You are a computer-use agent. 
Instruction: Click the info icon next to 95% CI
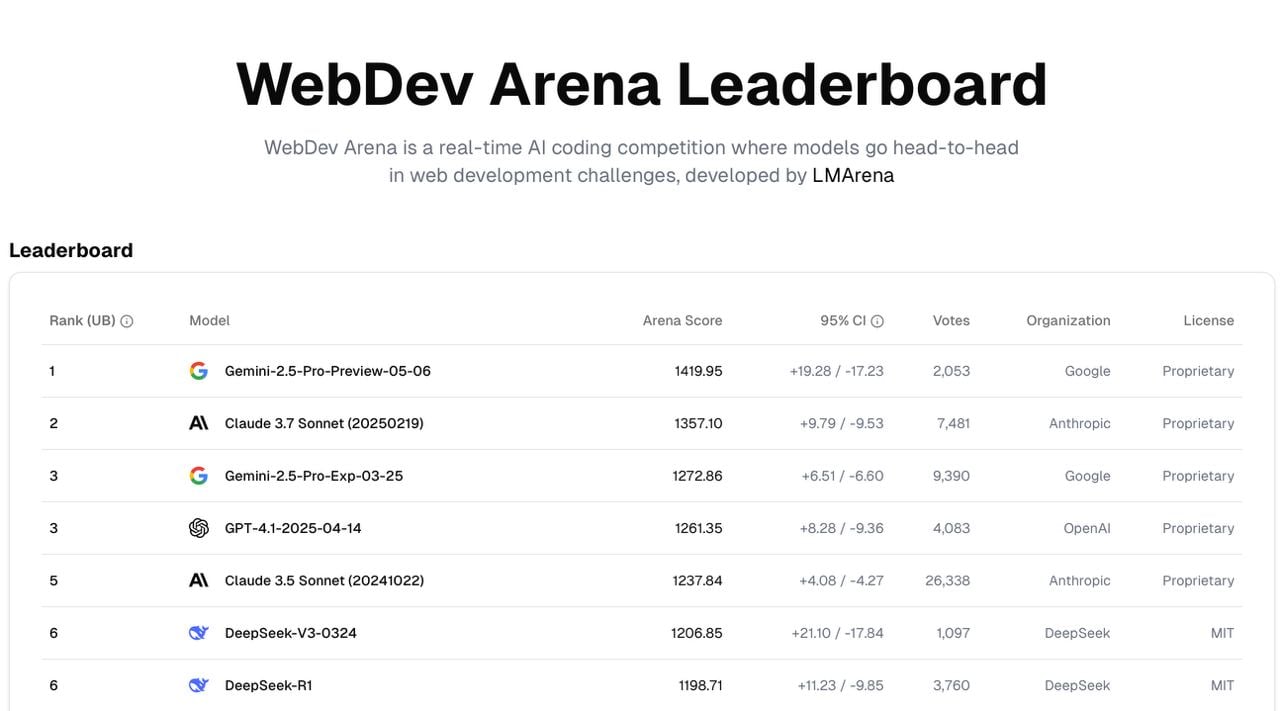877,321
